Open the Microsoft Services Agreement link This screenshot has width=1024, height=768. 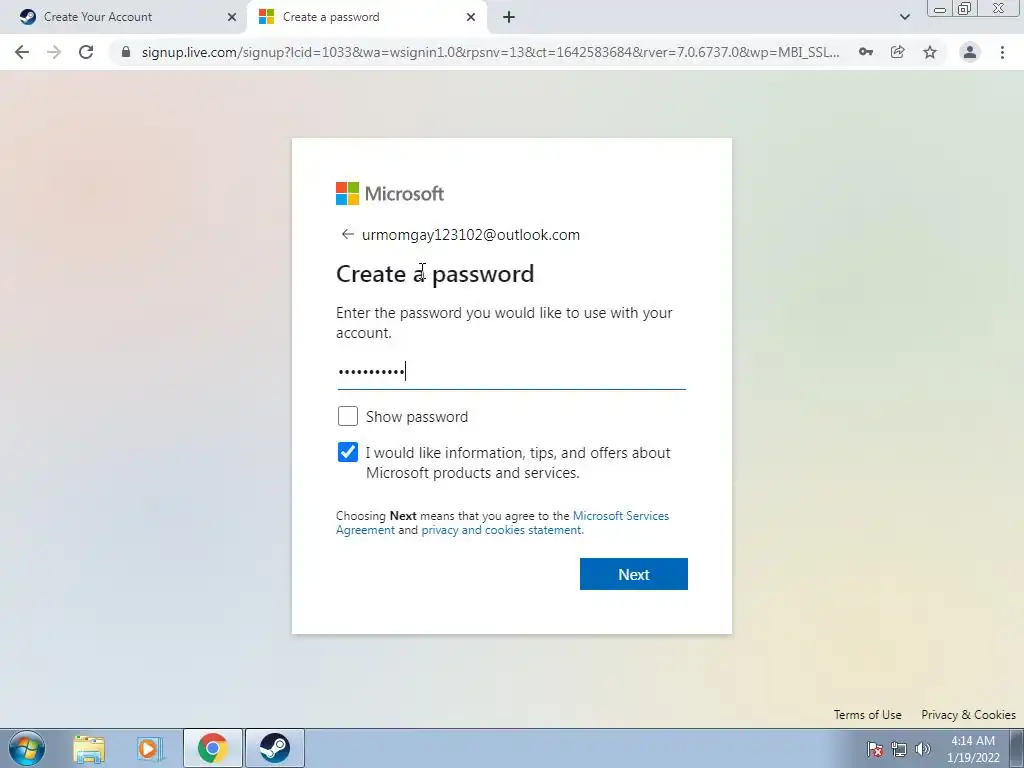(503, 522)
